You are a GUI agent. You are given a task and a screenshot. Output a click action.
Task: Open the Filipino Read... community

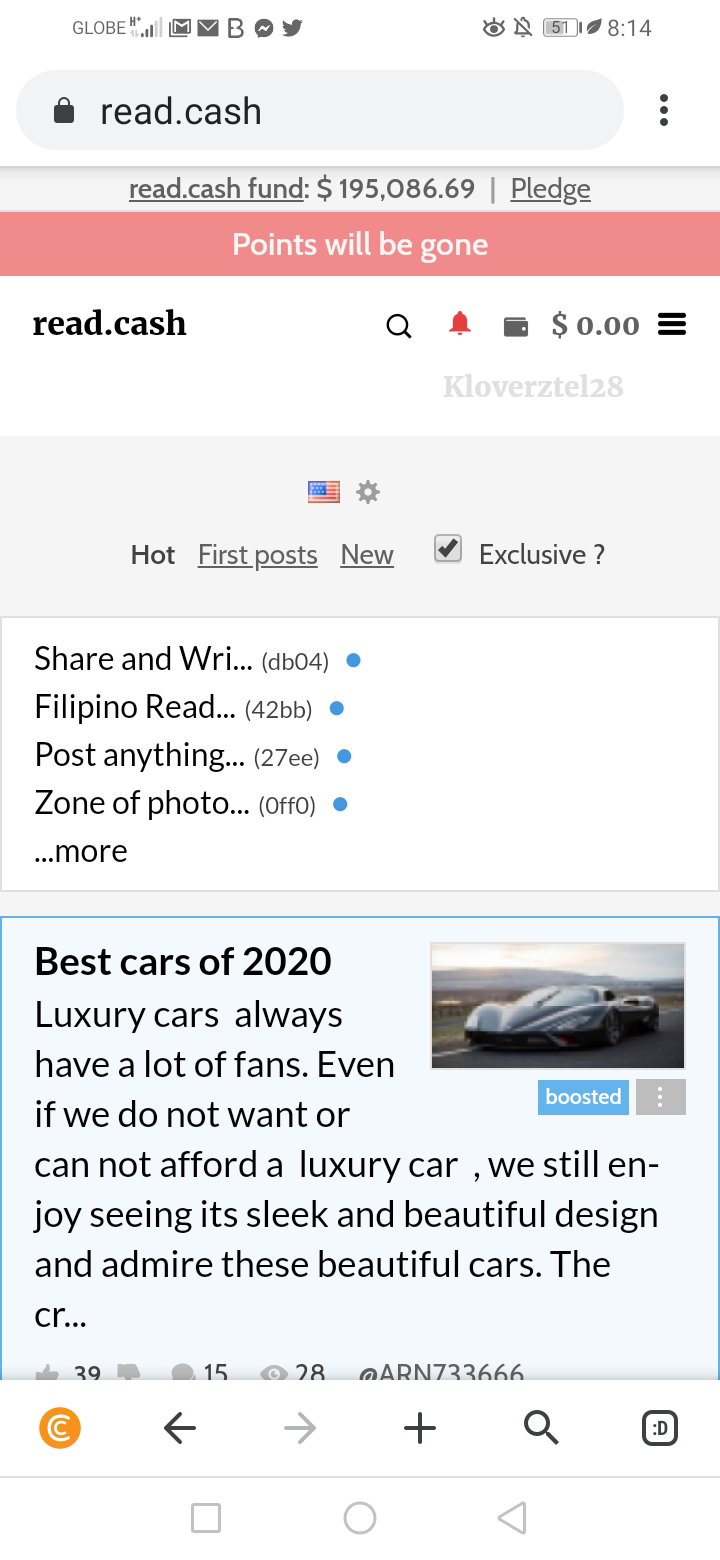point(135,708)
